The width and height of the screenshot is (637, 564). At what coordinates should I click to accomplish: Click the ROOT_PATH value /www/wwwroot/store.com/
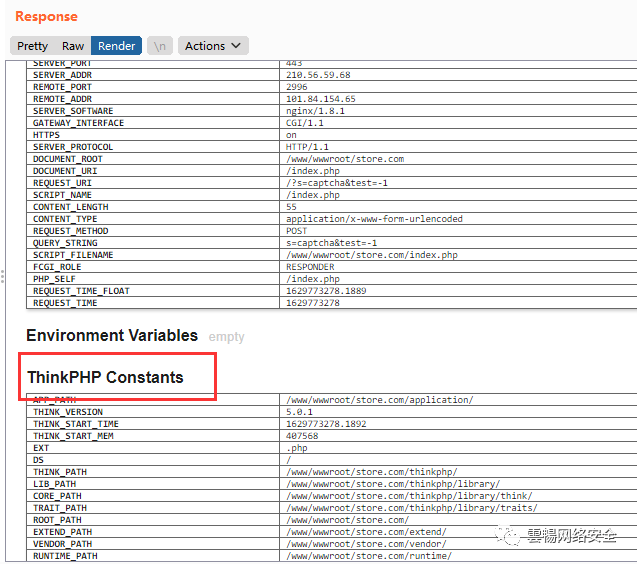(347, 520)
